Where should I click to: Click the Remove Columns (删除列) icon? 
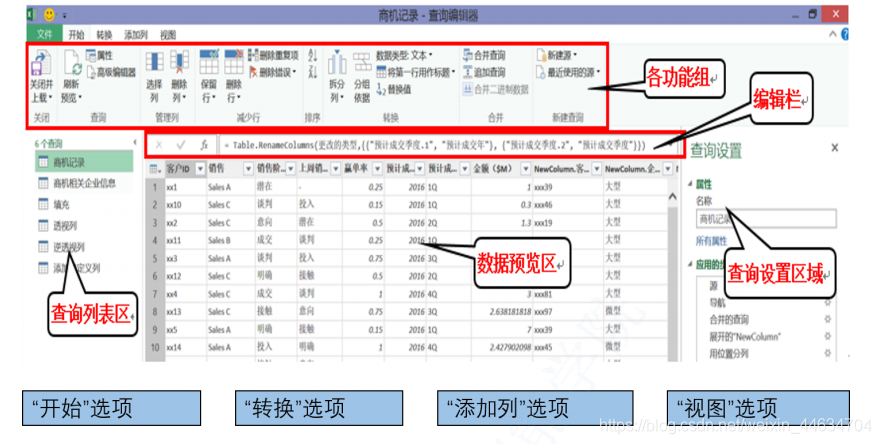[x=179, y=62]
